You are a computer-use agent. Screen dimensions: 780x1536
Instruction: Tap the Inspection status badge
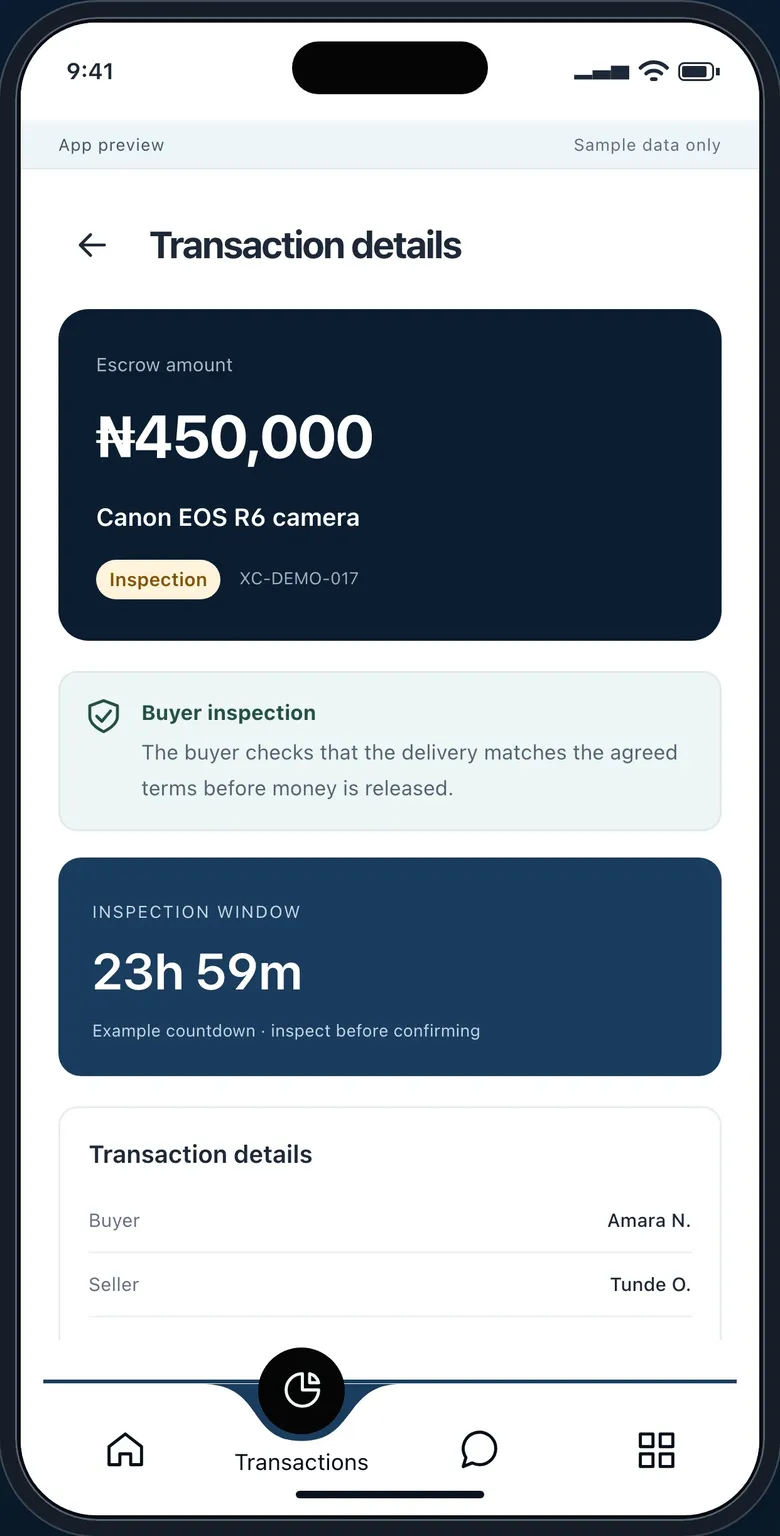point(158,580)
